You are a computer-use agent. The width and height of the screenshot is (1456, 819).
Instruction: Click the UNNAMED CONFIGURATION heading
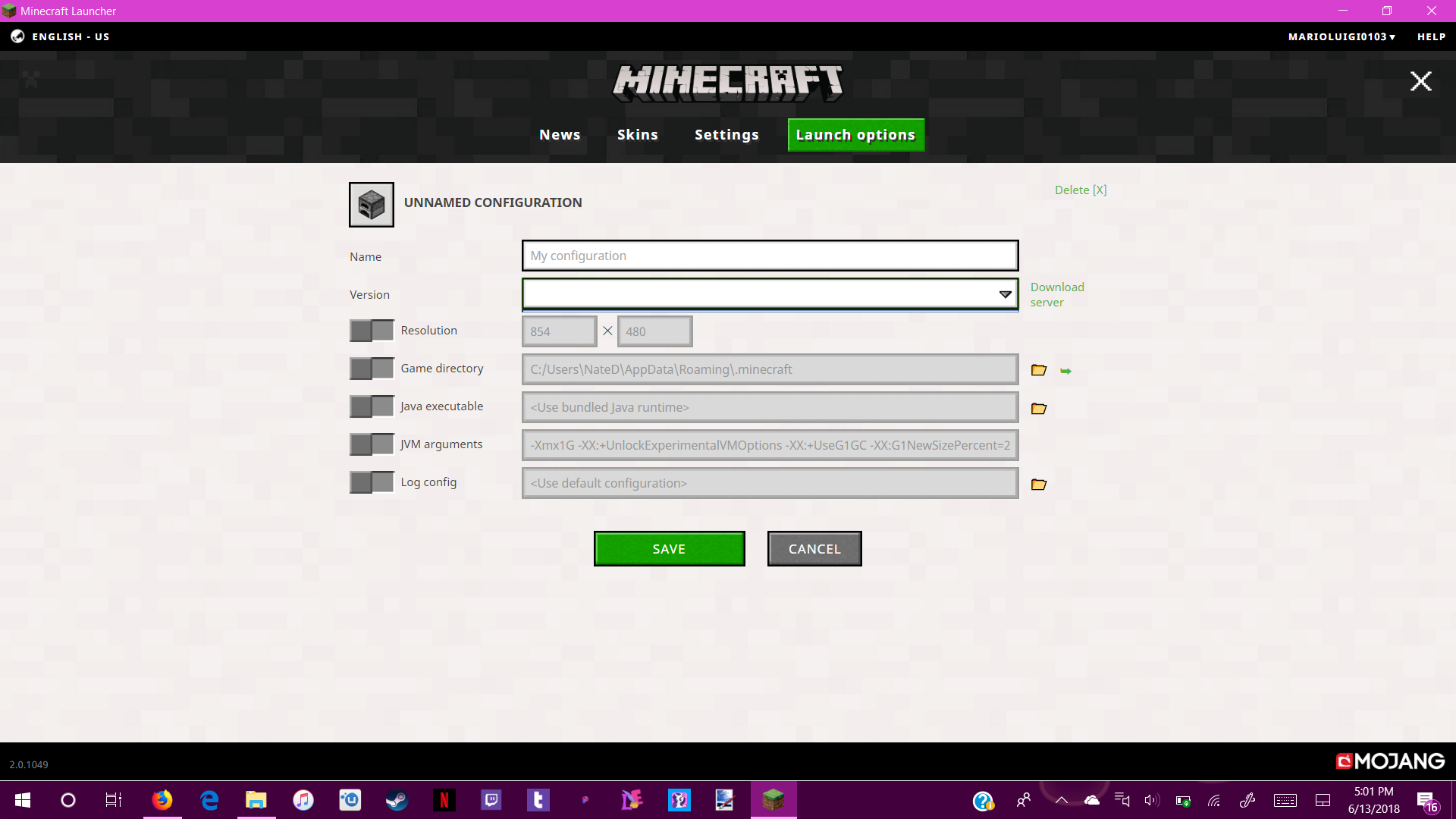pos(493,202)
